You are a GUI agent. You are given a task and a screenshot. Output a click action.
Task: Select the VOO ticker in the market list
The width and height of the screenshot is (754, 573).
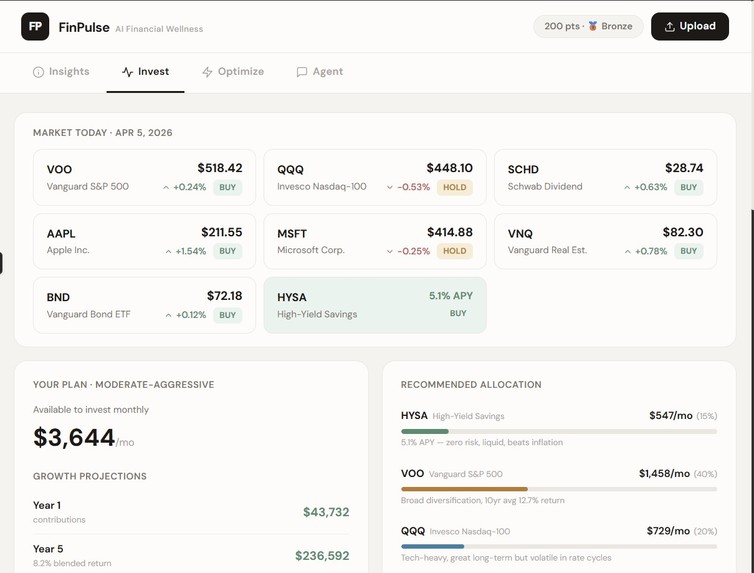click(x=59, y=170)
